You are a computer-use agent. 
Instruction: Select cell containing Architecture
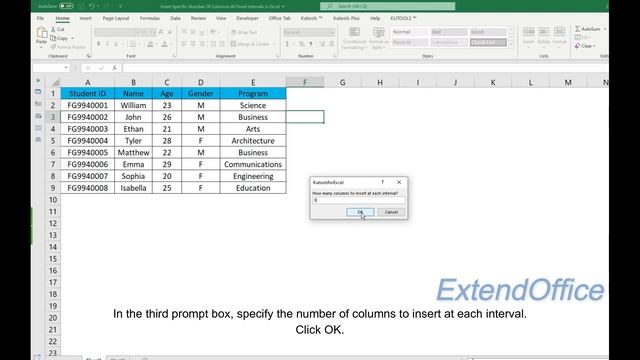click(x=253, y=141)
